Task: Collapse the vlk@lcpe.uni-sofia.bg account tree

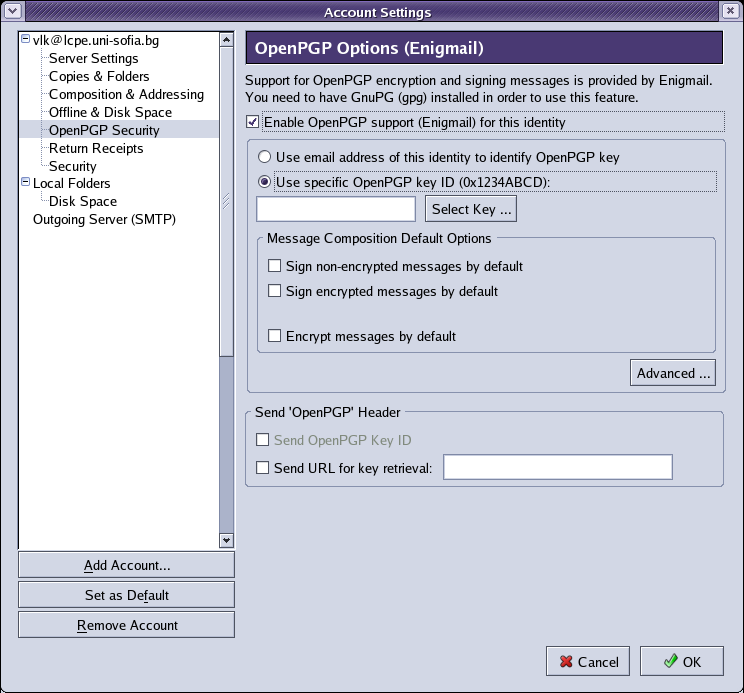Action: (26, 40)
